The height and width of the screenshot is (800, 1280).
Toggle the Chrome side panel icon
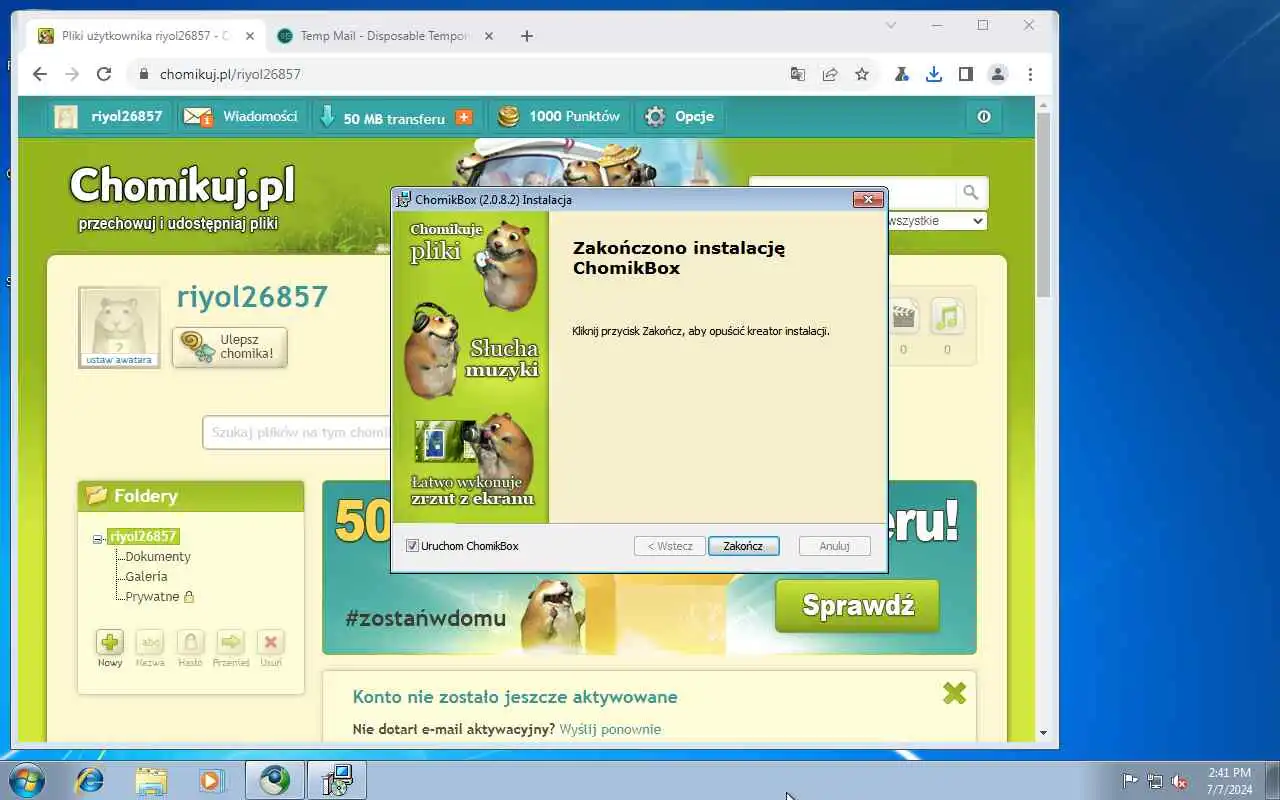pos(965,74)
